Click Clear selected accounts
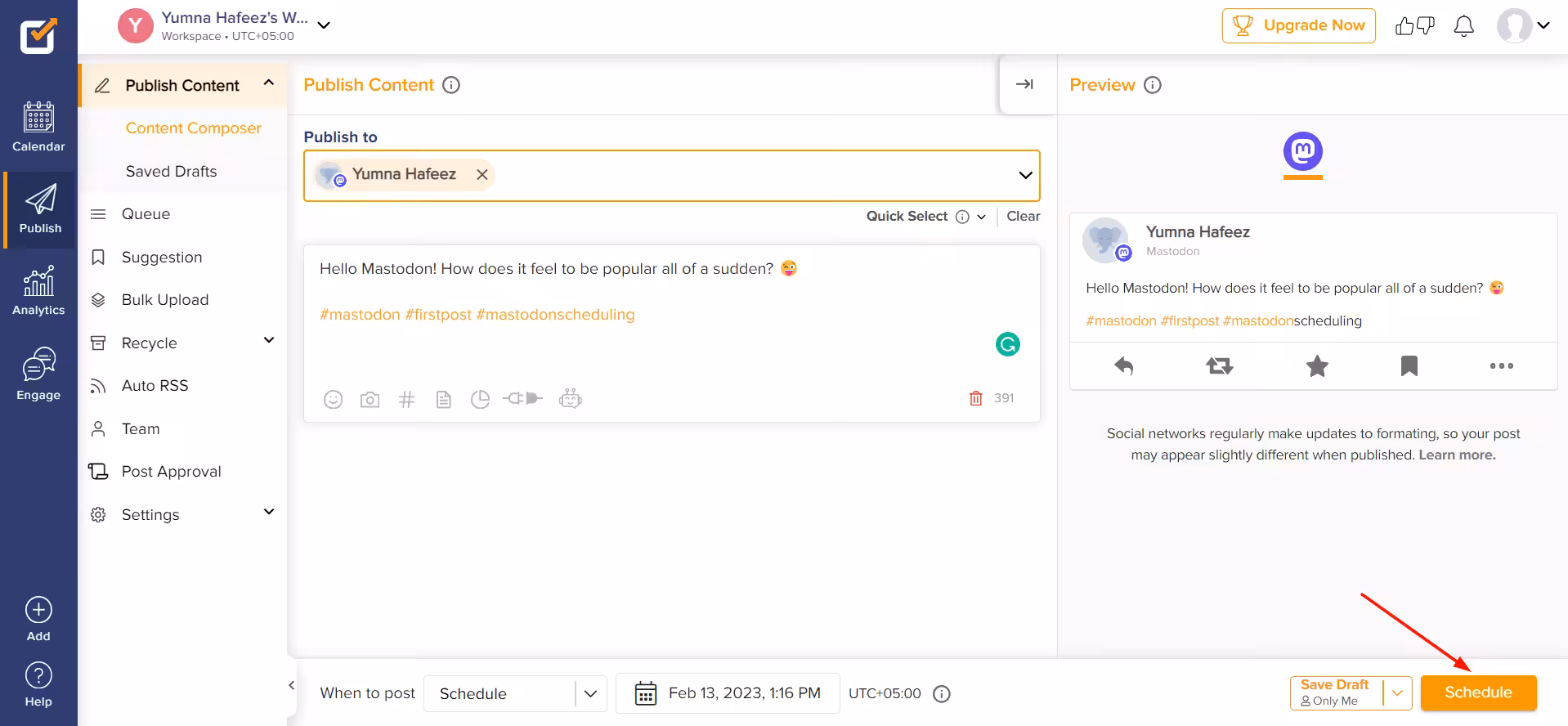The image size is (1568, 726). [x=1024, y=216]
